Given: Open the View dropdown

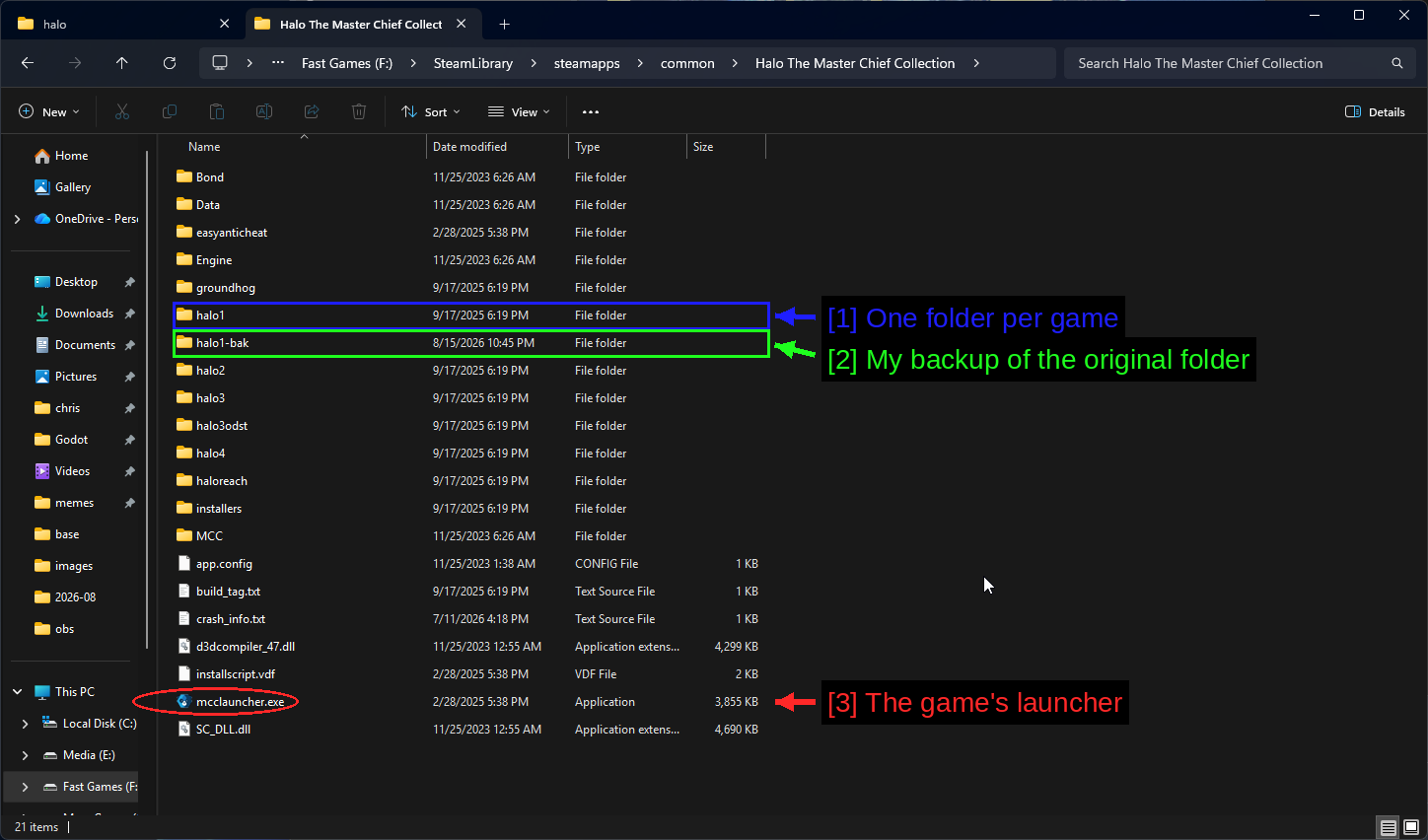Looking at the screenshot, I should (x=520, y=112).
